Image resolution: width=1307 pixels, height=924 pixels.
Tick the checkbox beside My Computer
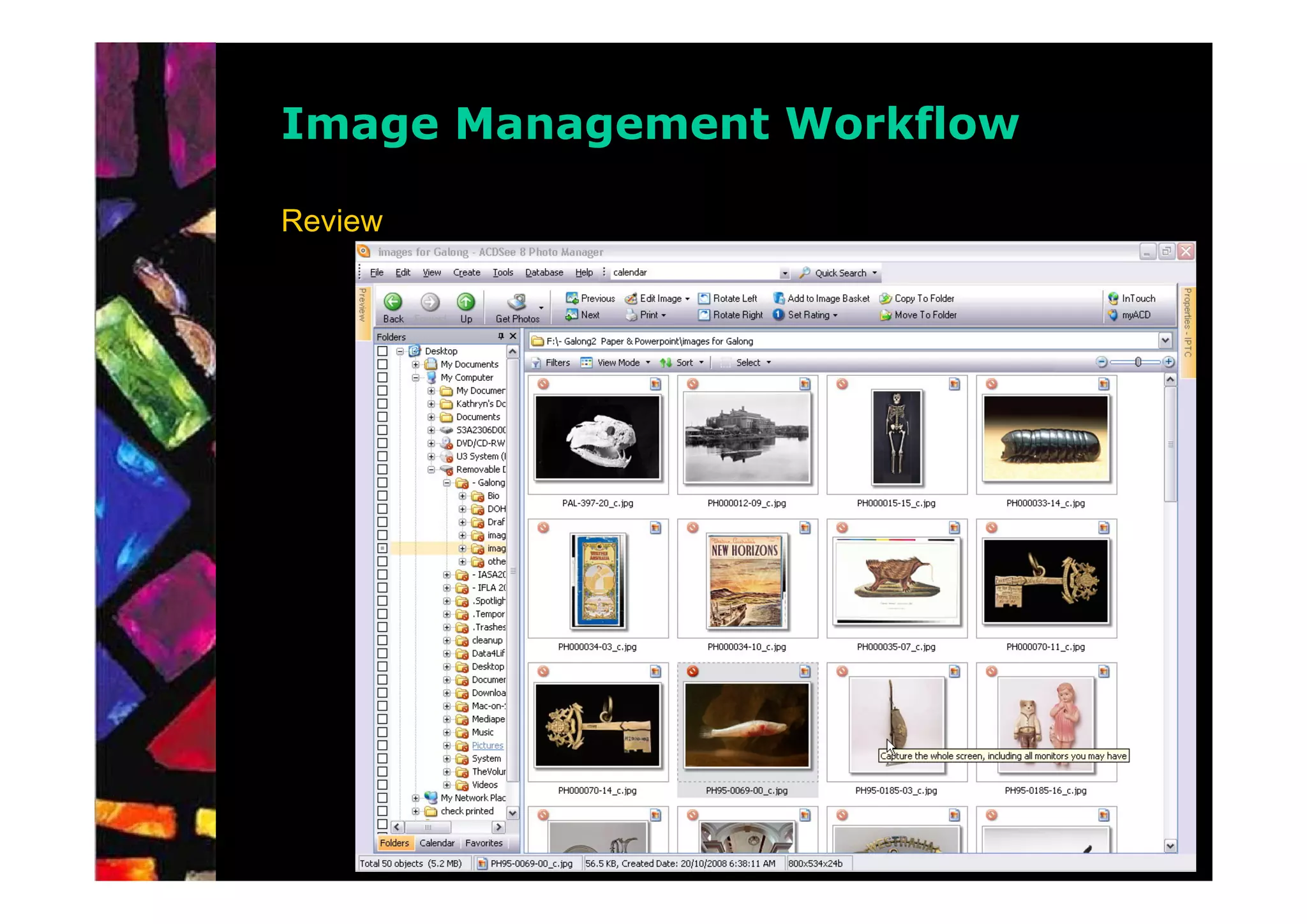[382, 377]
